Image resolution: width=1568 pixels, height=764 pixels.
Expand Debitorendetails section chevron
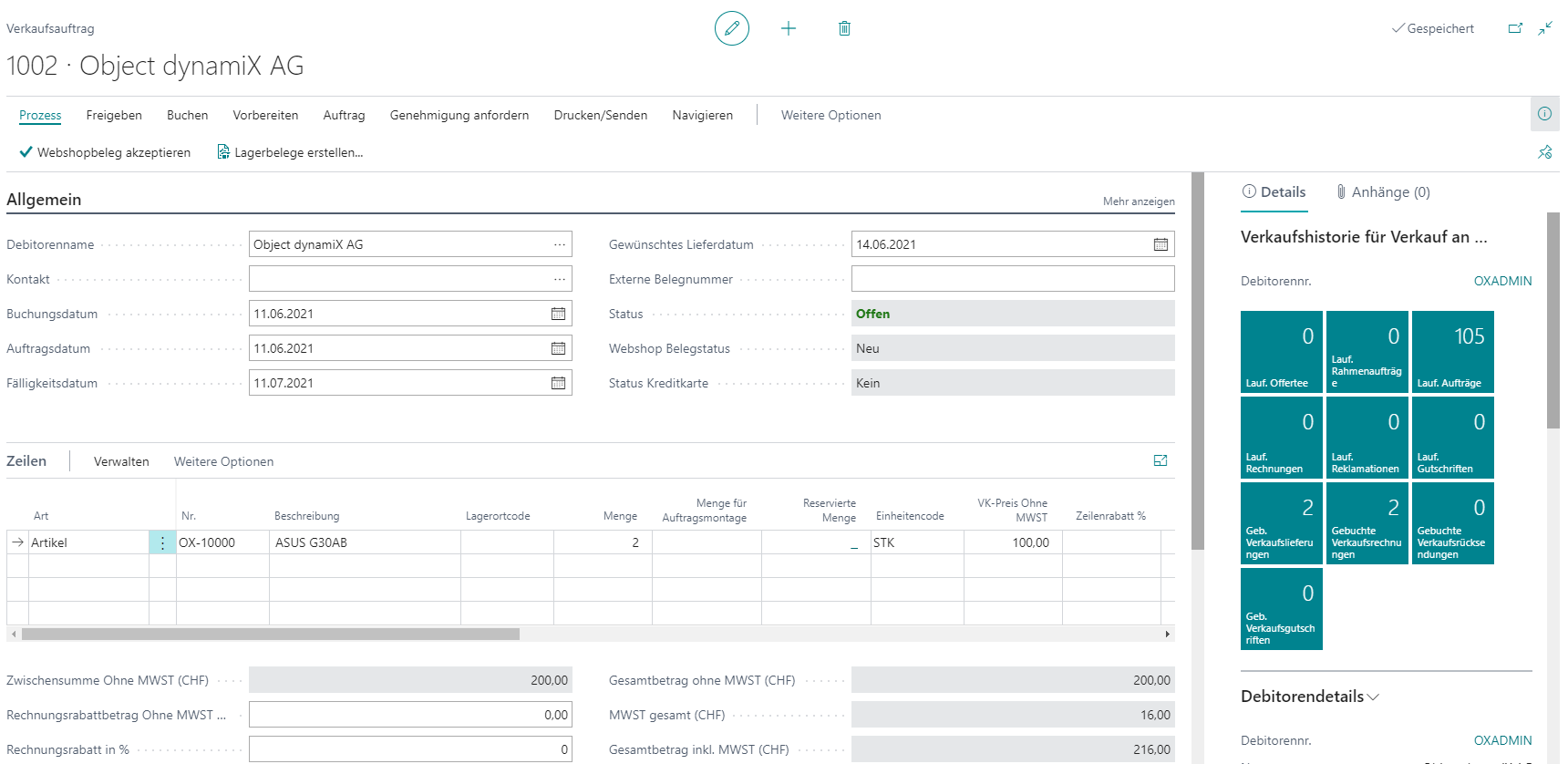point(1373,697)
